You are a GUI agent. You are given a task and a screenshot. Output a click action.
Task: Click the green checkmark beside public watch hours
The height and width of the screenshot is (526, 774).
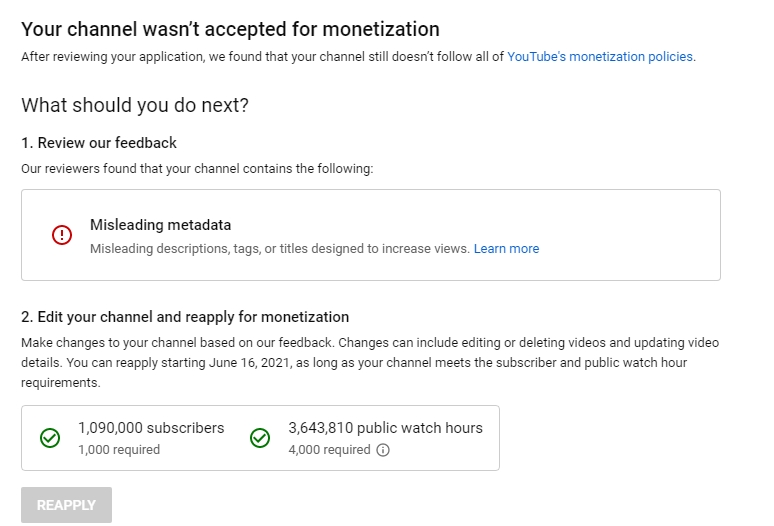(x=260, y=438)
